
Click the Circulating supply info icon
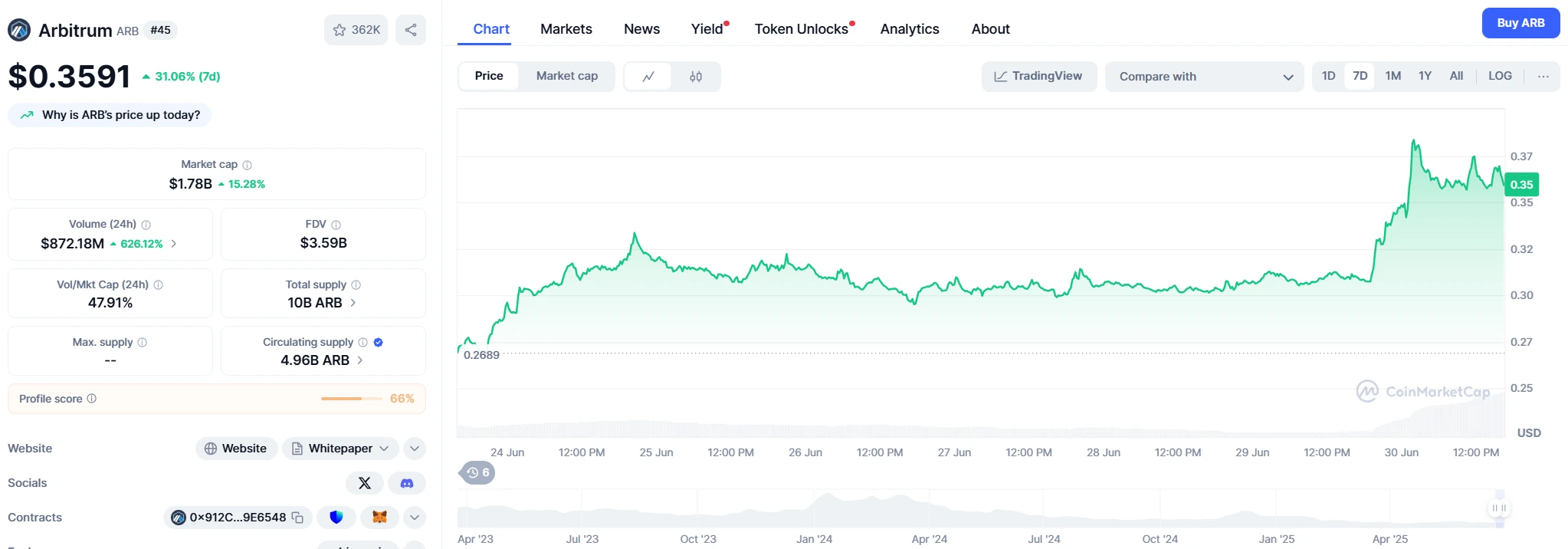coord(362,343)
